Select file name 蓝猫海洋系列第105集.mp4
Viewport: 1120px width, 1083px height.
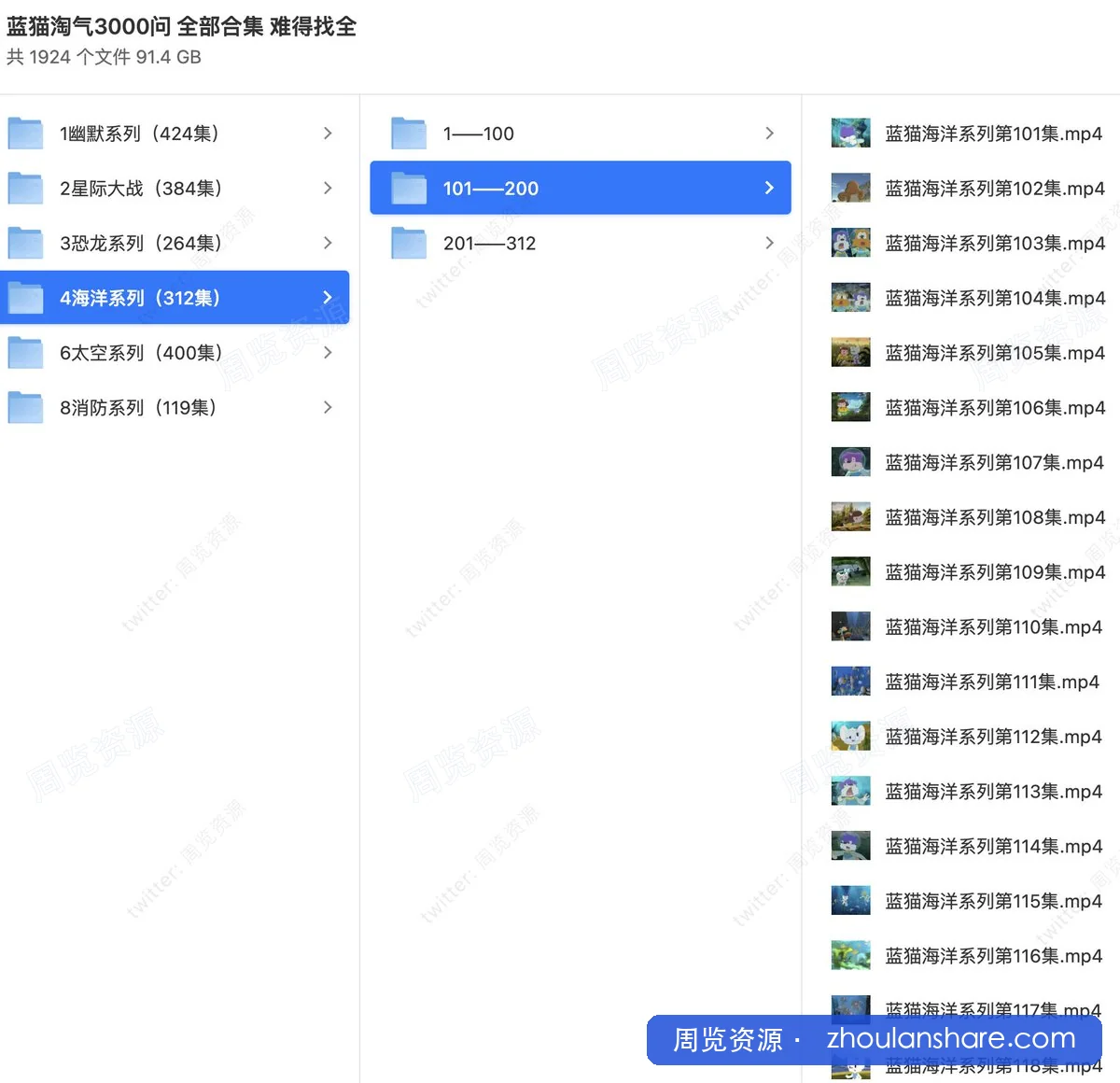[995, 353]
